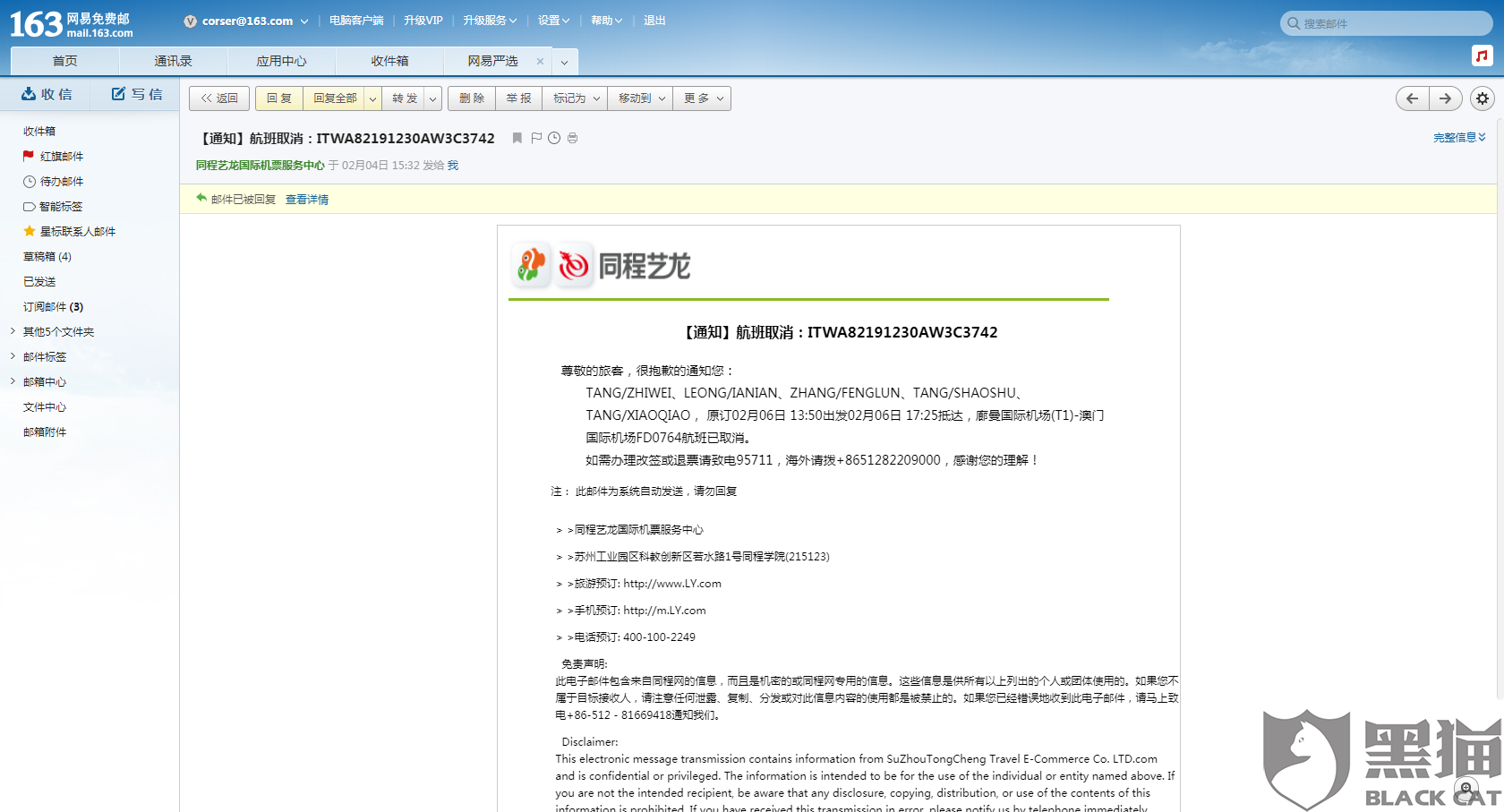Click 删除 delete button
Viewport: 1504px width, 812px height.
coord(472,98)
